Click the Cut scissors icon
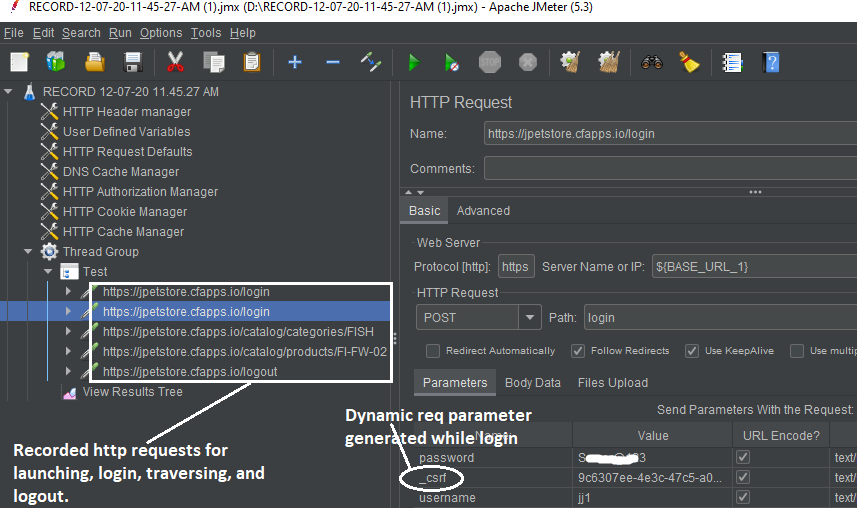The image size is (857, 508). [x=175, y=62]
